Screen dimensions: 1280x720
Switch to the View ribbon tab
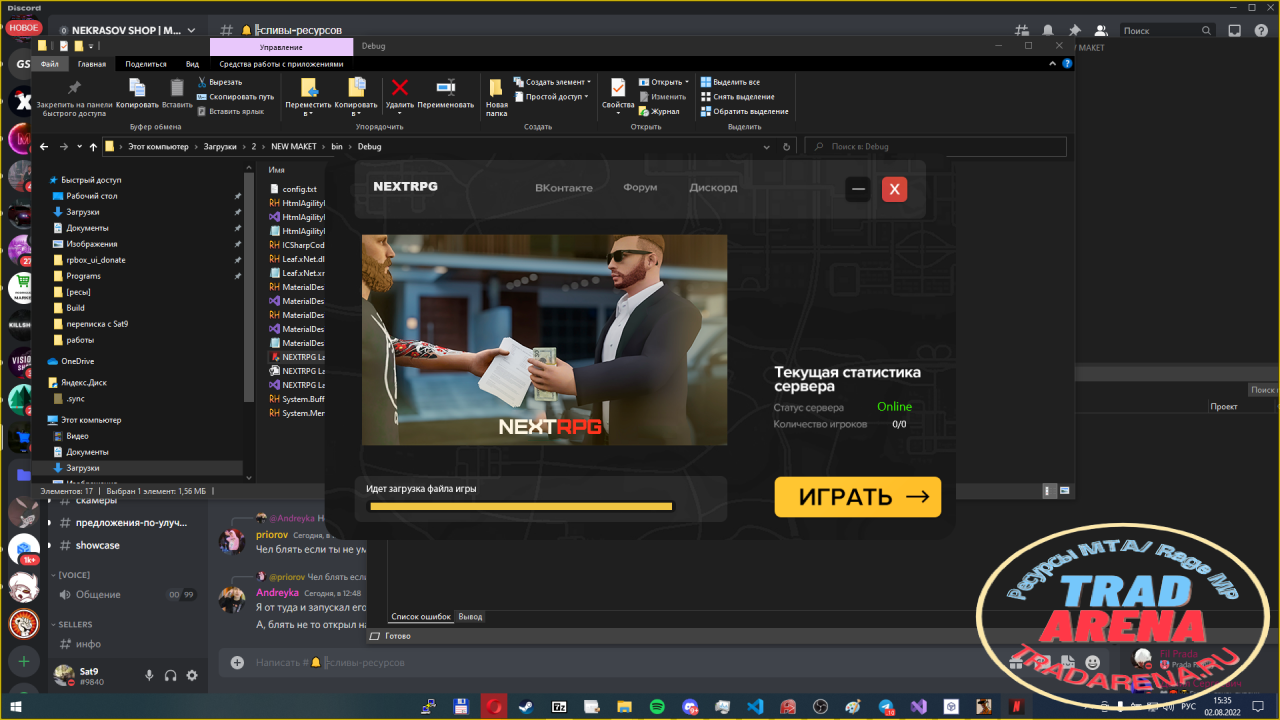192,64
